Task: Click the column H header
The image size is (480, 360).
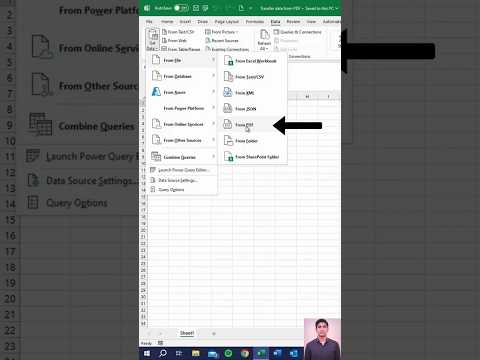Action: click(307, 96)
